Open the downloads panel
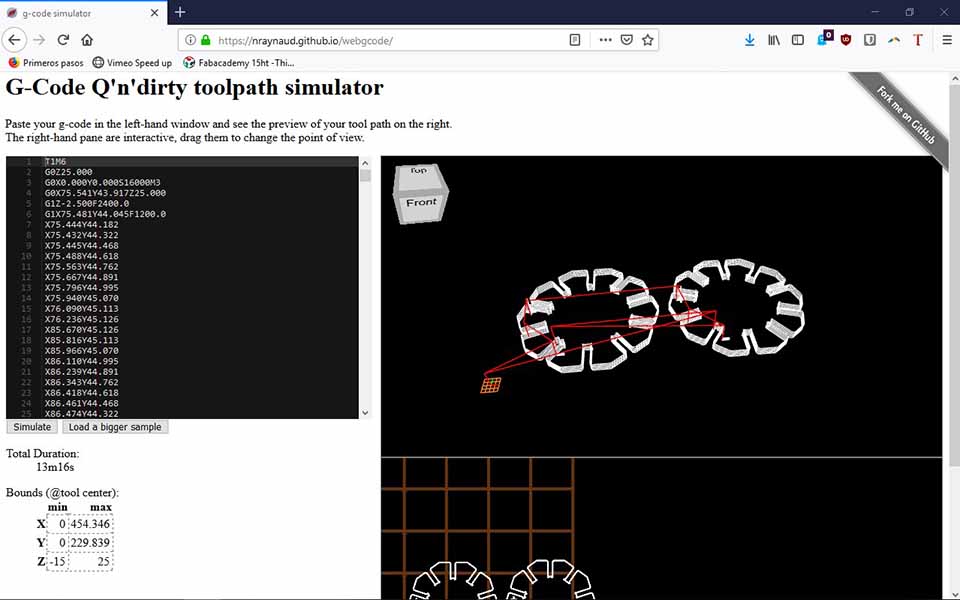This screenshot has height=600, width=960. [x=749, y=40]
